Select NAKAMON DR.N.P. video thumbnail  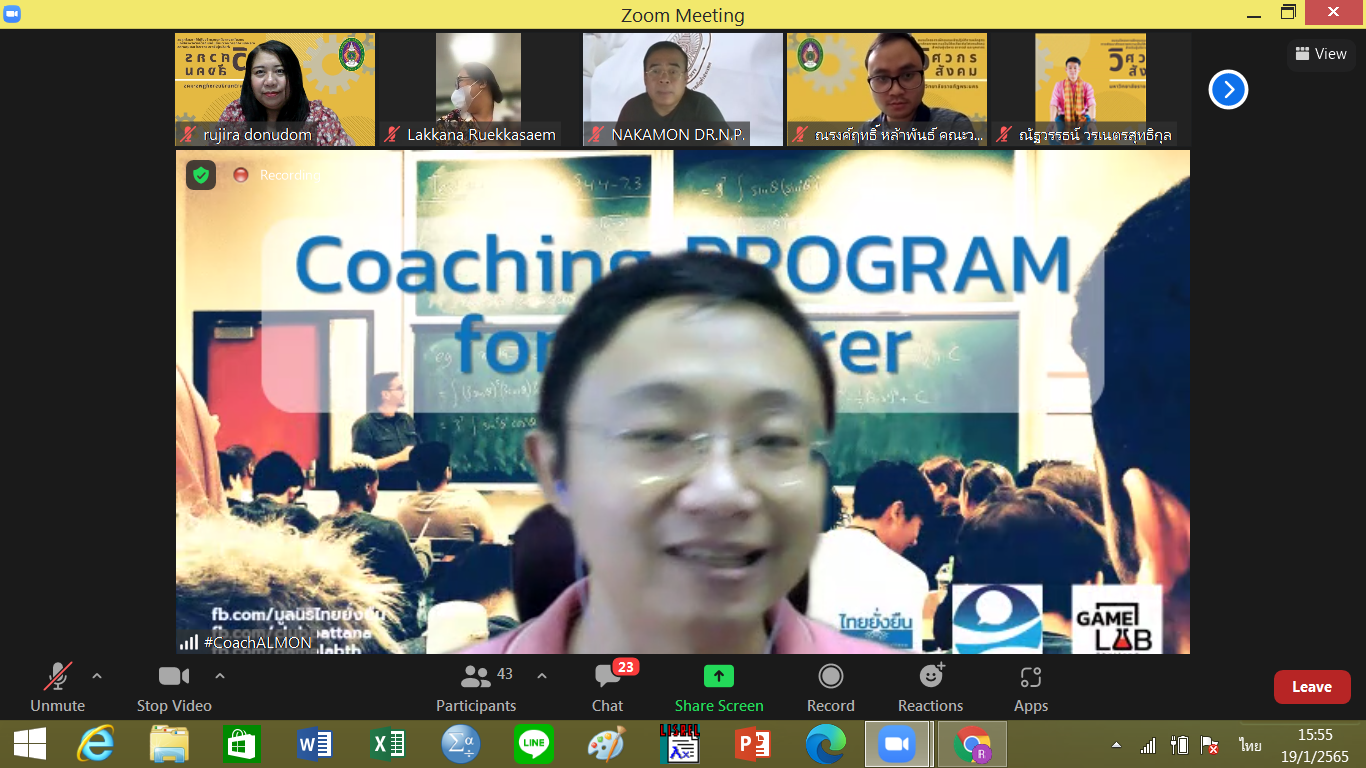(x=683, y=90)
